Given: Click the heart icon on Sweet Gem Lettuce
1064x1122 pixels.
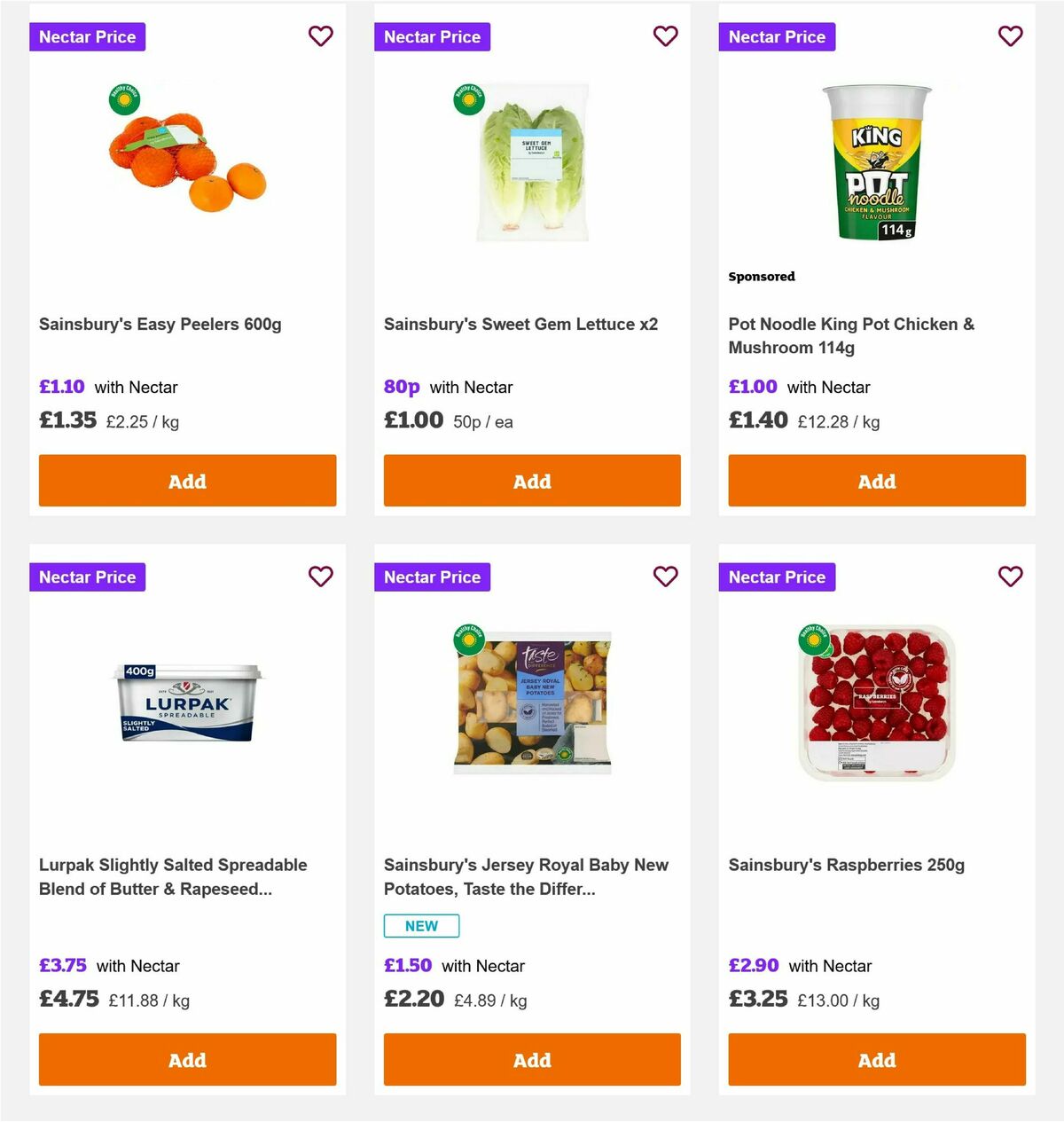Looking at the screenshot, I should [666, 35].
